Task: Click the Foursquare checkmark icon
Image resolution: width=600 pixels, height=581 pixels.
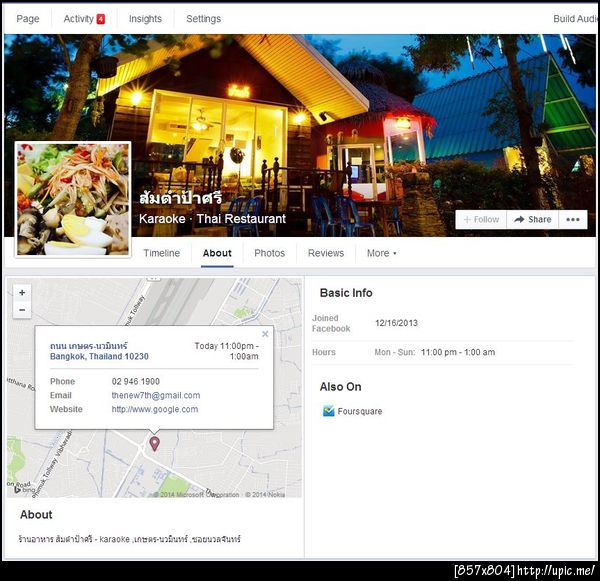Action: coord(328,411)
